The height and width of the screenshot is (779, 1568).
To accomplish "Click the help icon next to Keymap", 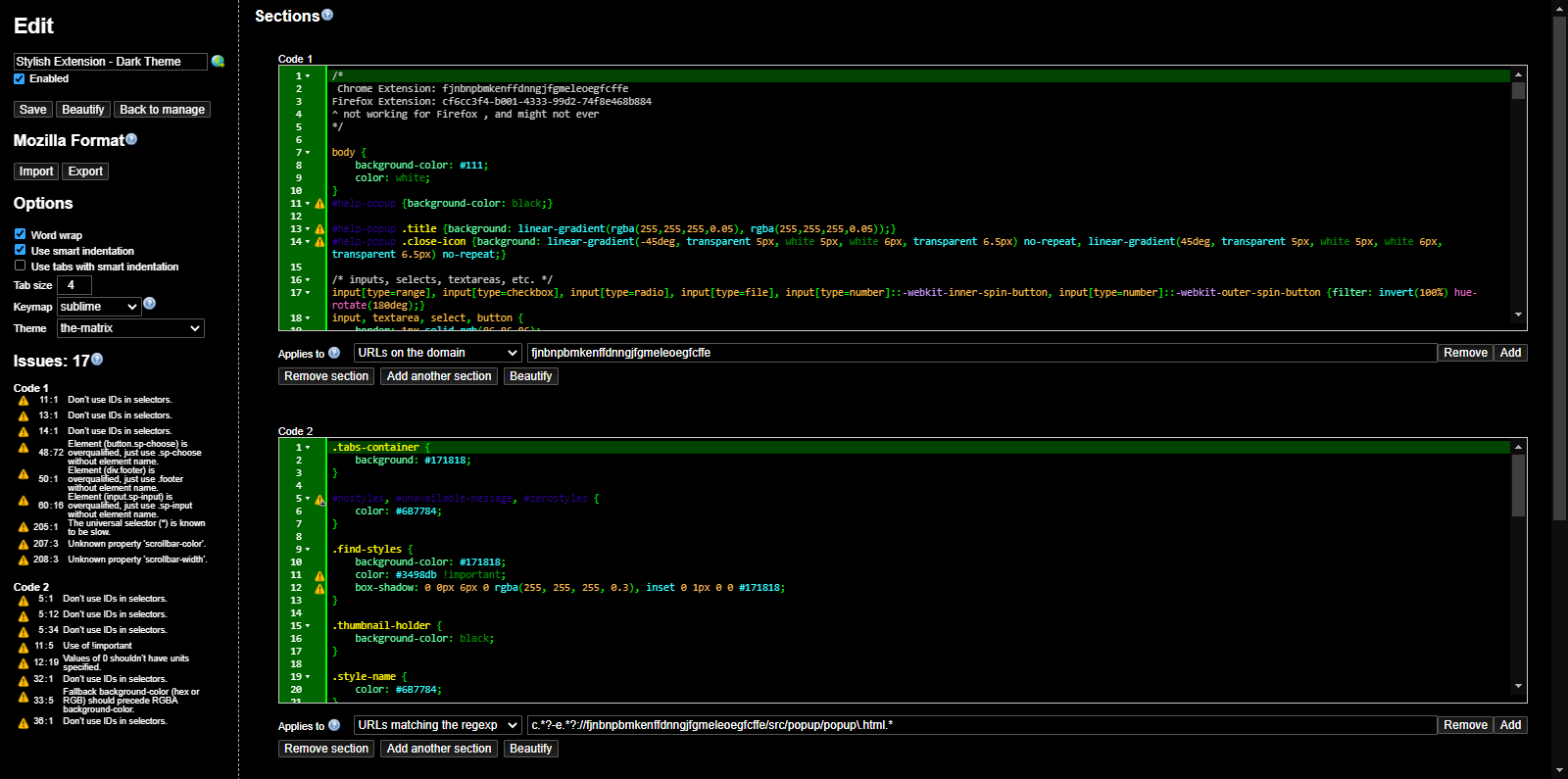I will (149, 304).
